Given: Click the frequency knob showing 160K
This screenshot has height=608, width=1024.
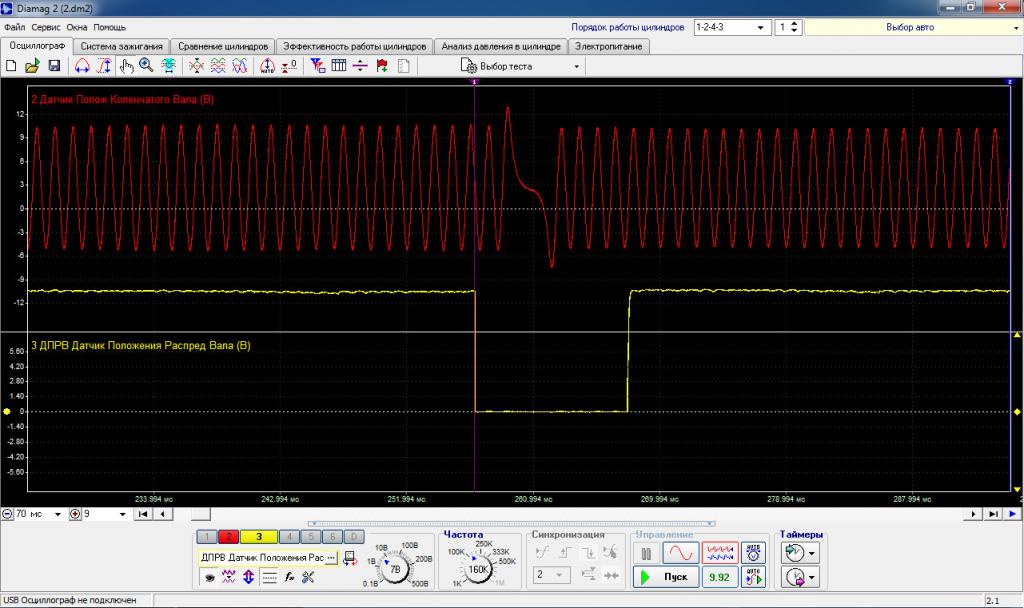Looking at the screenshot, I should [479, 569].
